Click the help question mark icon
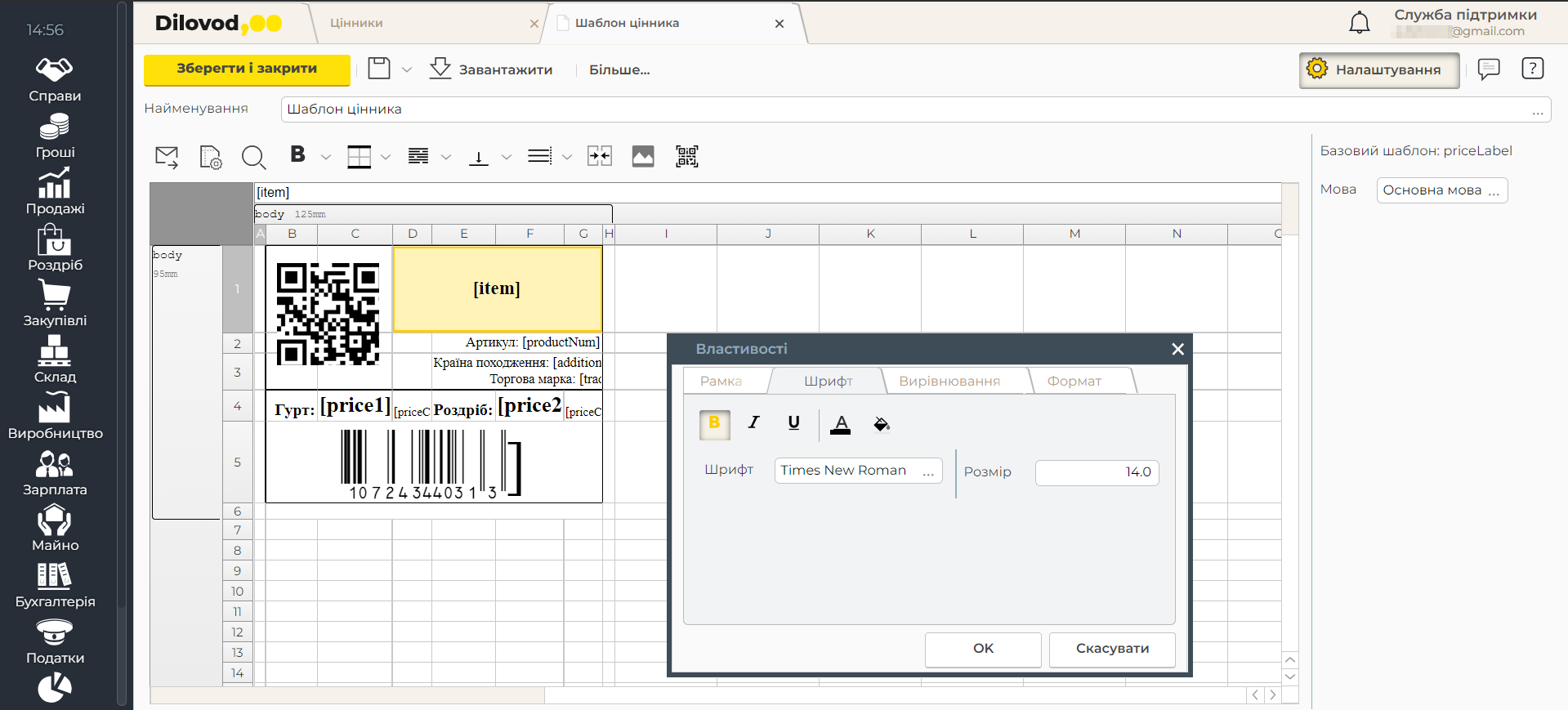Image resolution: width=1568 pixels, height=710 pixels. [x=1532, y=69]
